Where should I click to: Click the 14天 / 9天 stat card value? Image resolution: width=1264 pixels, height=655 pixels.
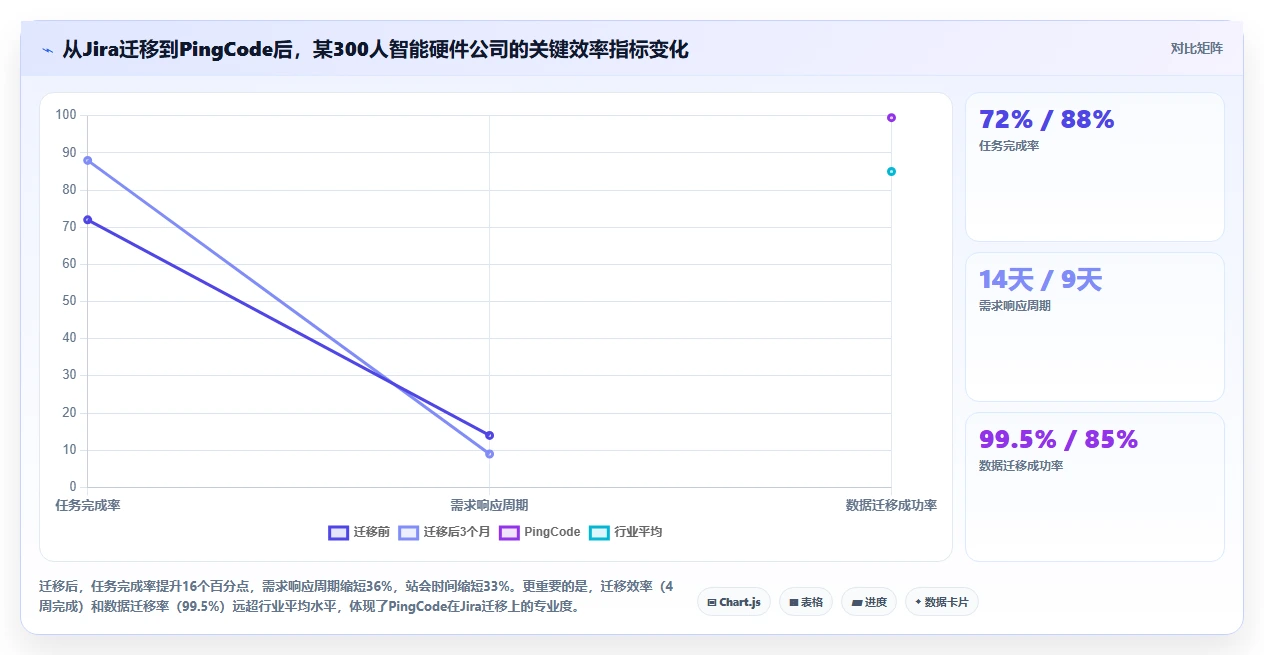pos(1040,280)
